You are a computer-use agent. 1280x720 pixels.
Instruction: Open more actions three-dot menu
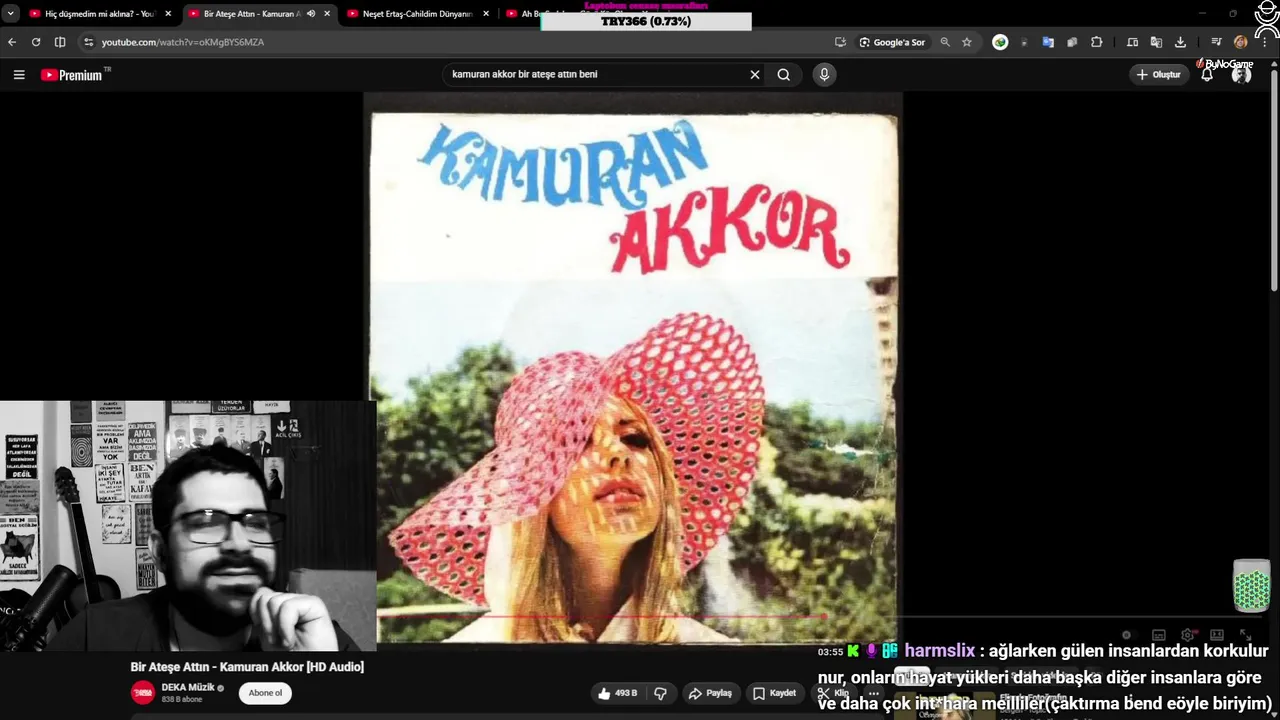click(873, 693)
